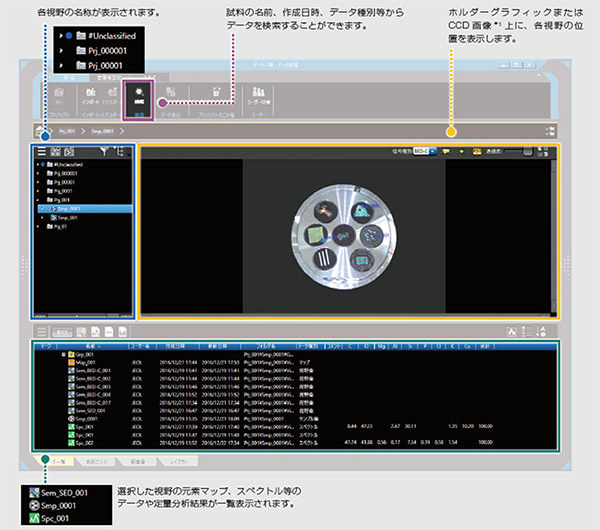Expand the #Unclassified folder

click(x=38, y=164)
